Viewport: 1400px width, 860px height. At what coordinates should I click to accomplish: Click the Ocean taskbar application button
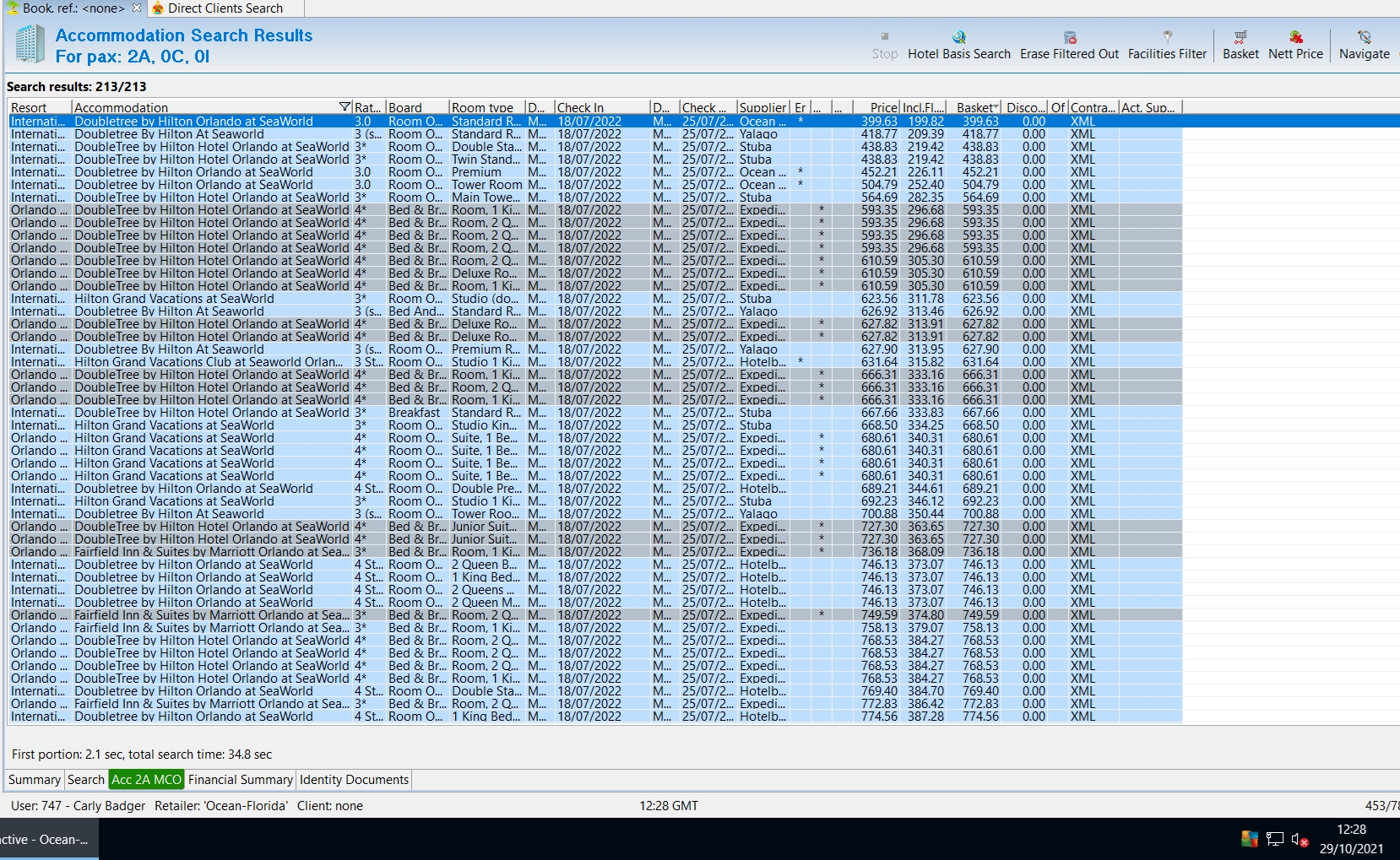point(47,839)
